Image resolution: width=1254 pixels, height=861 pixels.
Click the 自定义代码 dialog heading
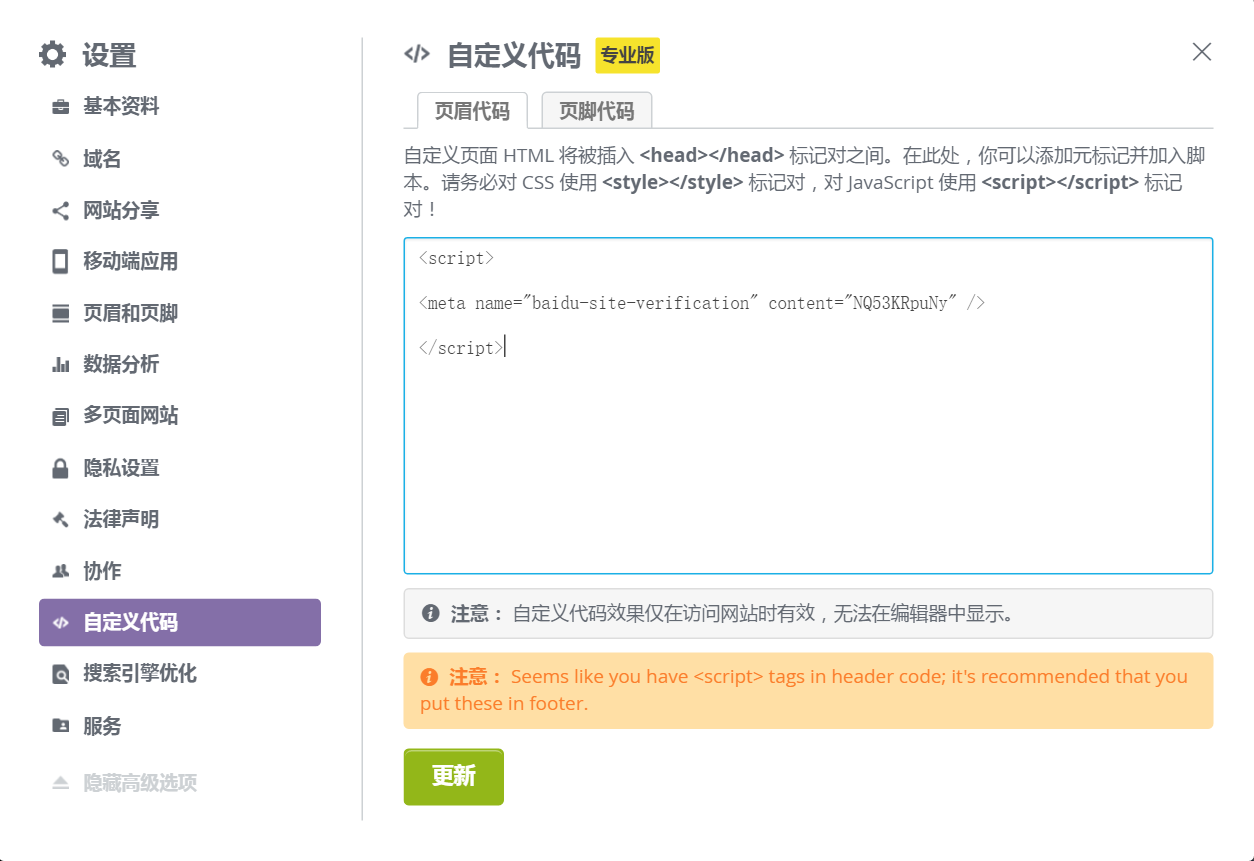[514, 55]
